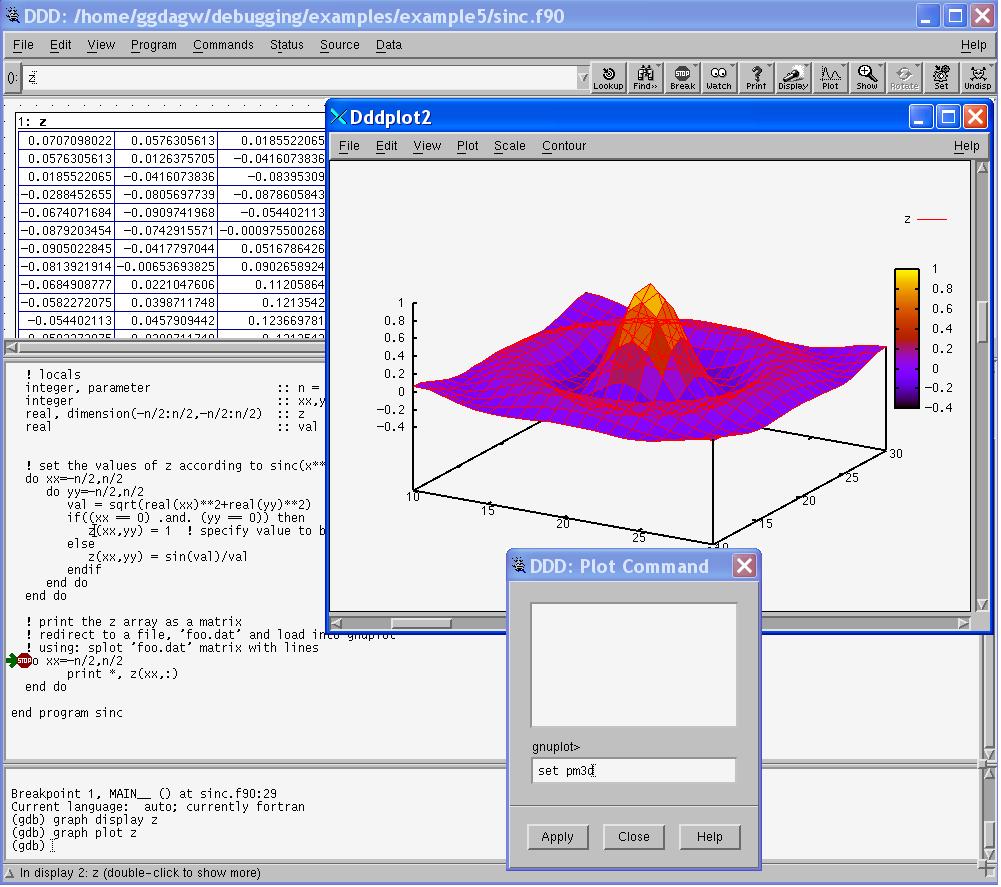Open the Scale menu in Dddplot2
The image size is (1001, 887).
[509, 146]
